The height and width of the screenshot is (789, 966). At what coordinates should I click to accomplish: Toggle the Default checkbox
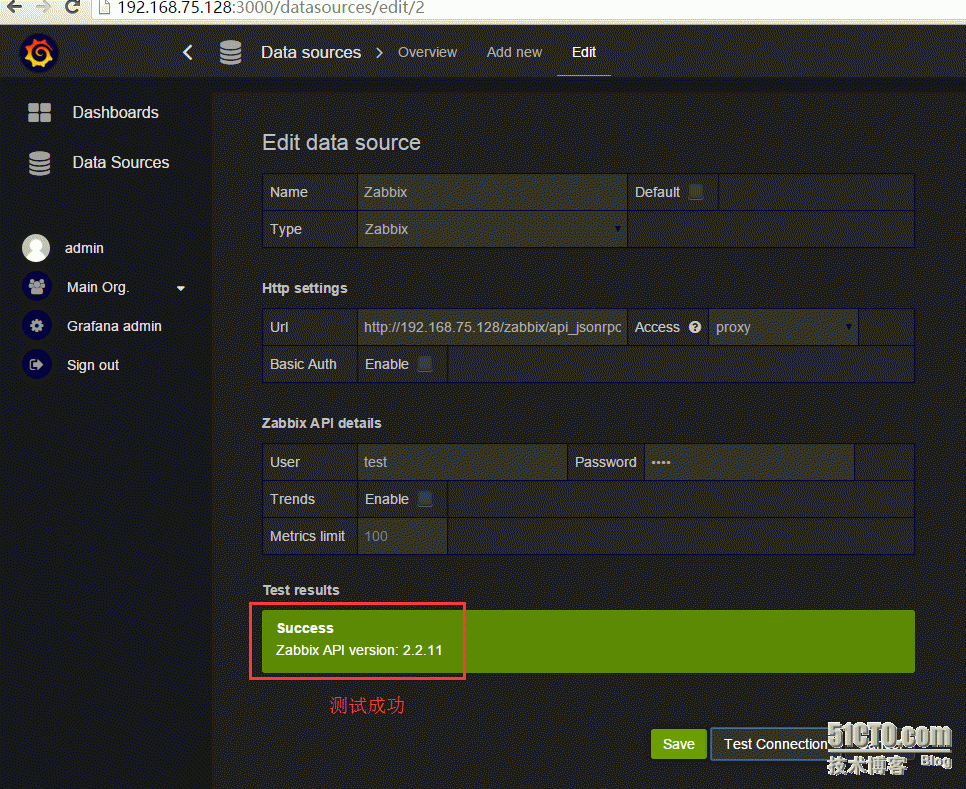[x=696, y=192]
